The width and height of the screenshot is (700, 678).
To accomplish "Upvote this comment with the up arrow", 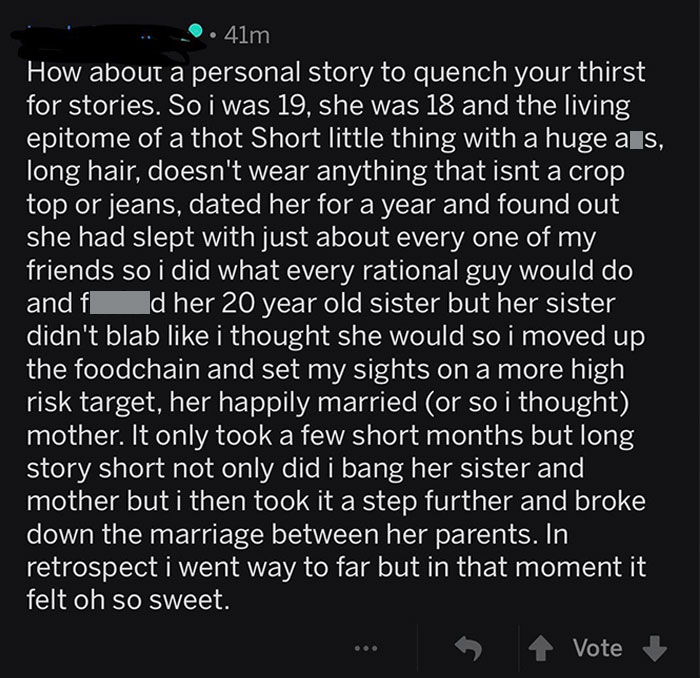I will pos(541,648).
